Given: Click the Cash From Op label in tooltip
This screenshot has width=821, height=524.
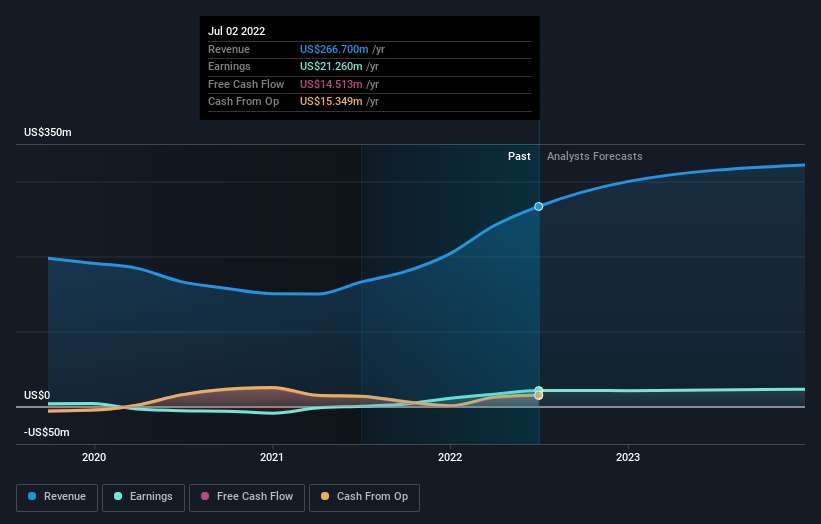Looking at the screenshot, I should (243, 102).
